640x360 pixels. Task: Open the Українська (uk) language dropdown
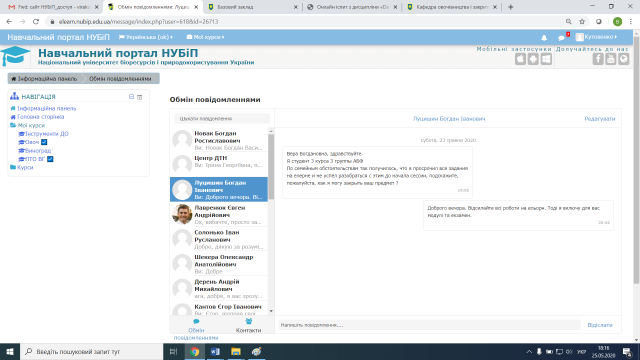[146, 37]
